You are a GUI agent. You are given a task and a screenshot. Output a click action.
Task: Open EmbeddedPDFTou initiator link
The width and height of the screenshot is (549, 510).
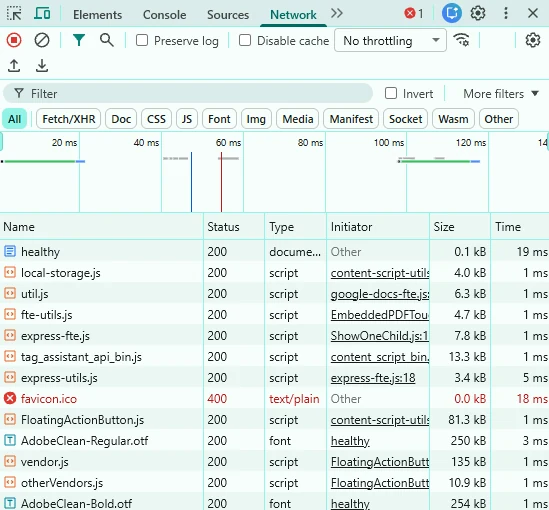click(380, 315)
